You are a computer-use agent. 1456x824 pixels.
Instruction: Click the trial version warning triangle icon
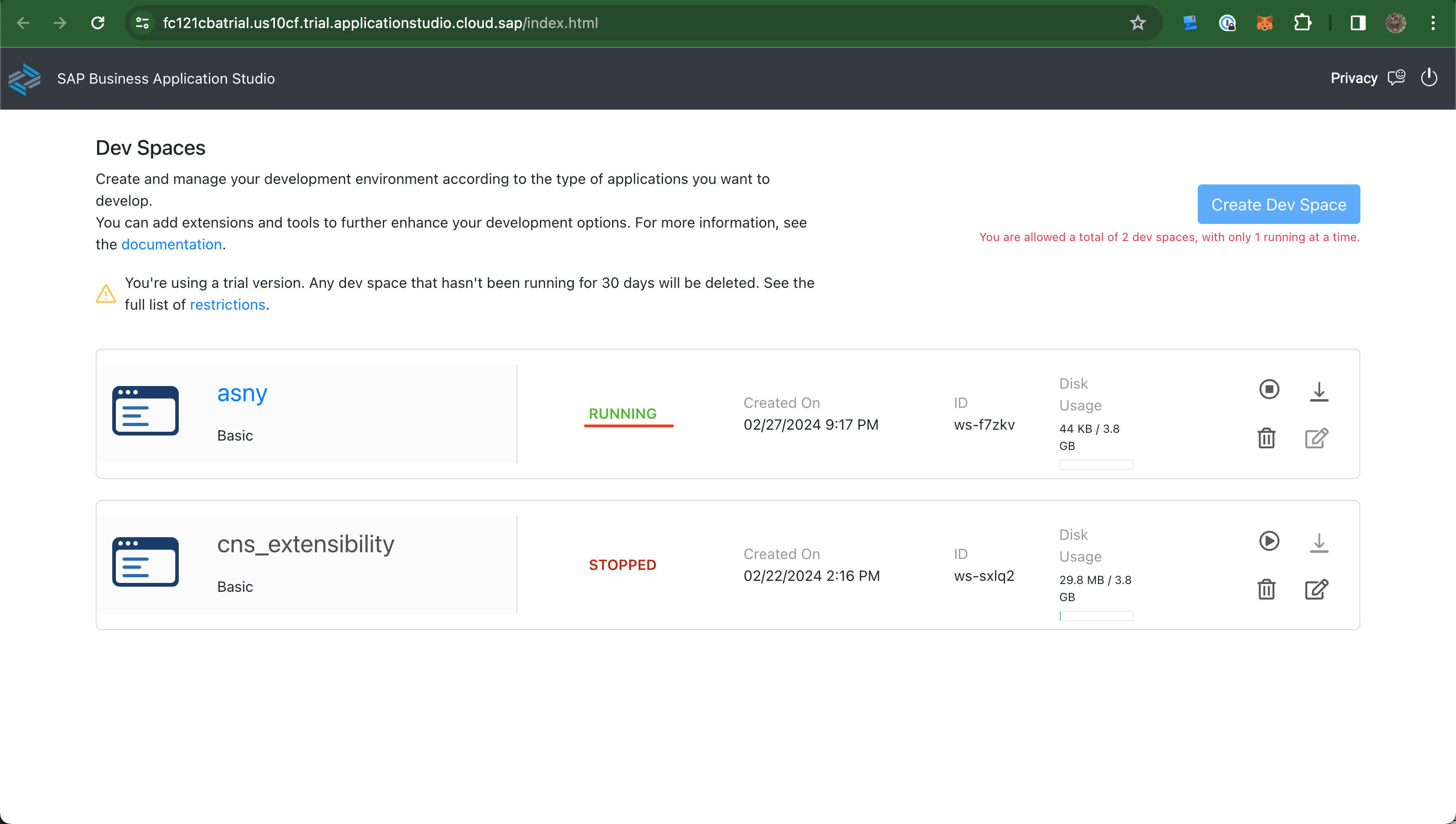(106, 294)
